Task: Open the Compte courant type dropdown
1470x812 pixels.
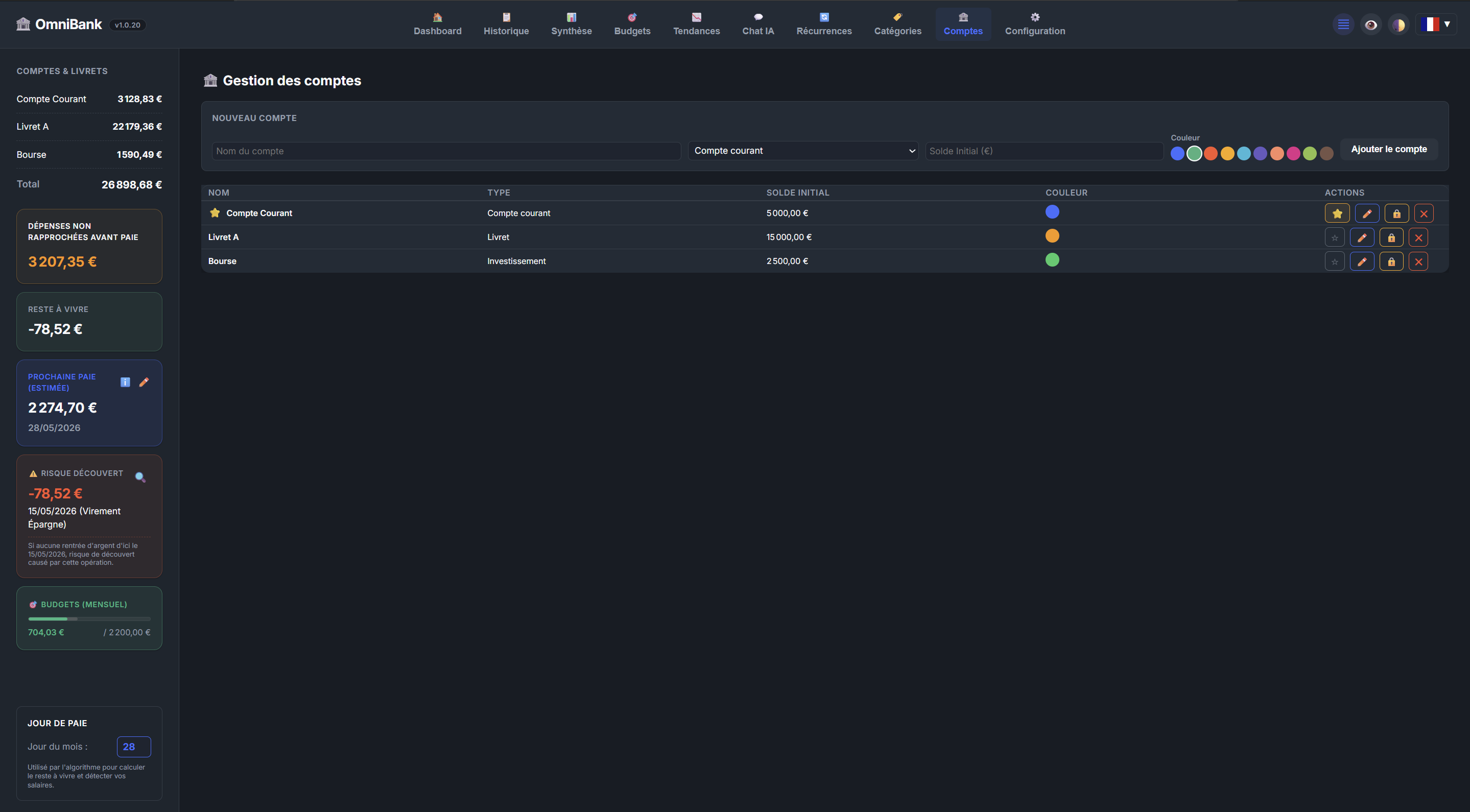Action: tap(803, 151)
